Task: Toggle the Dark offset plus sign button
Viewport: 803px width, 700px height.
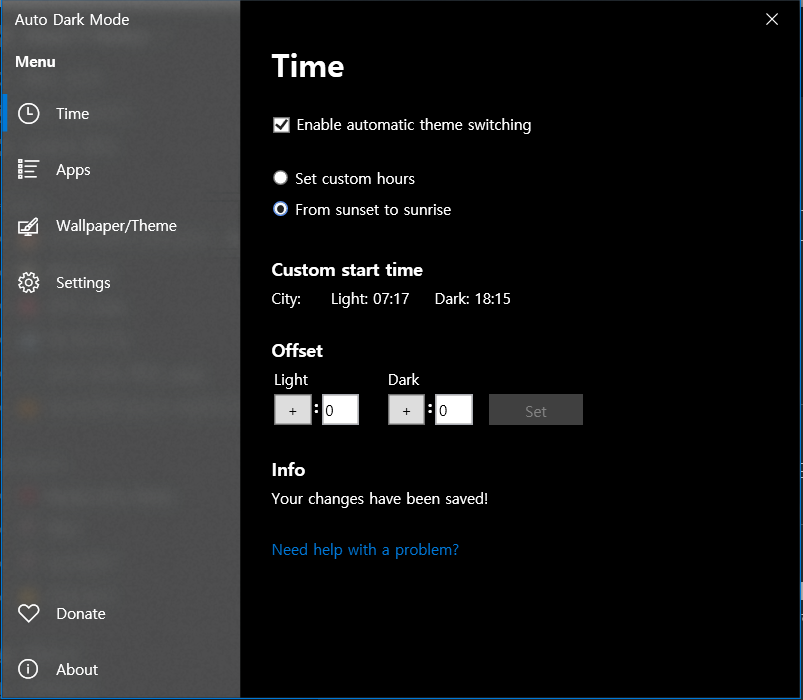Action: 406,410
